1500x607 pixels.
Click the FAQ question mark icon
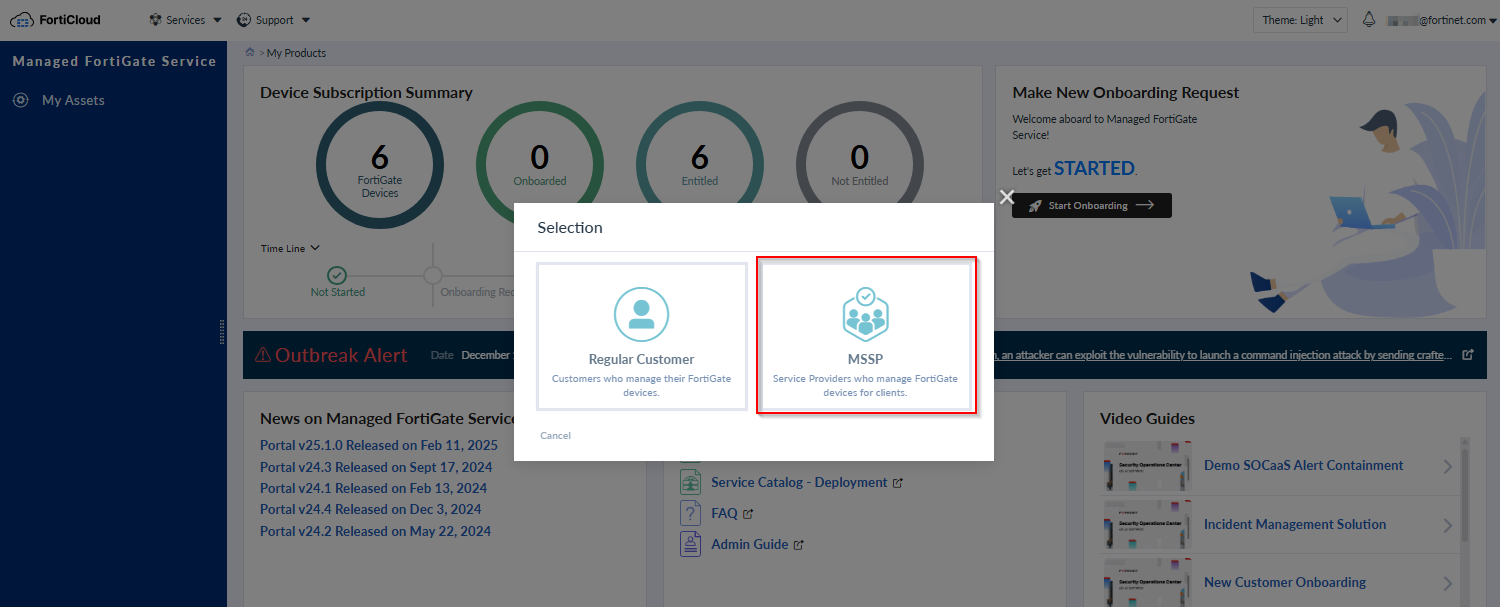pos(691,512)
